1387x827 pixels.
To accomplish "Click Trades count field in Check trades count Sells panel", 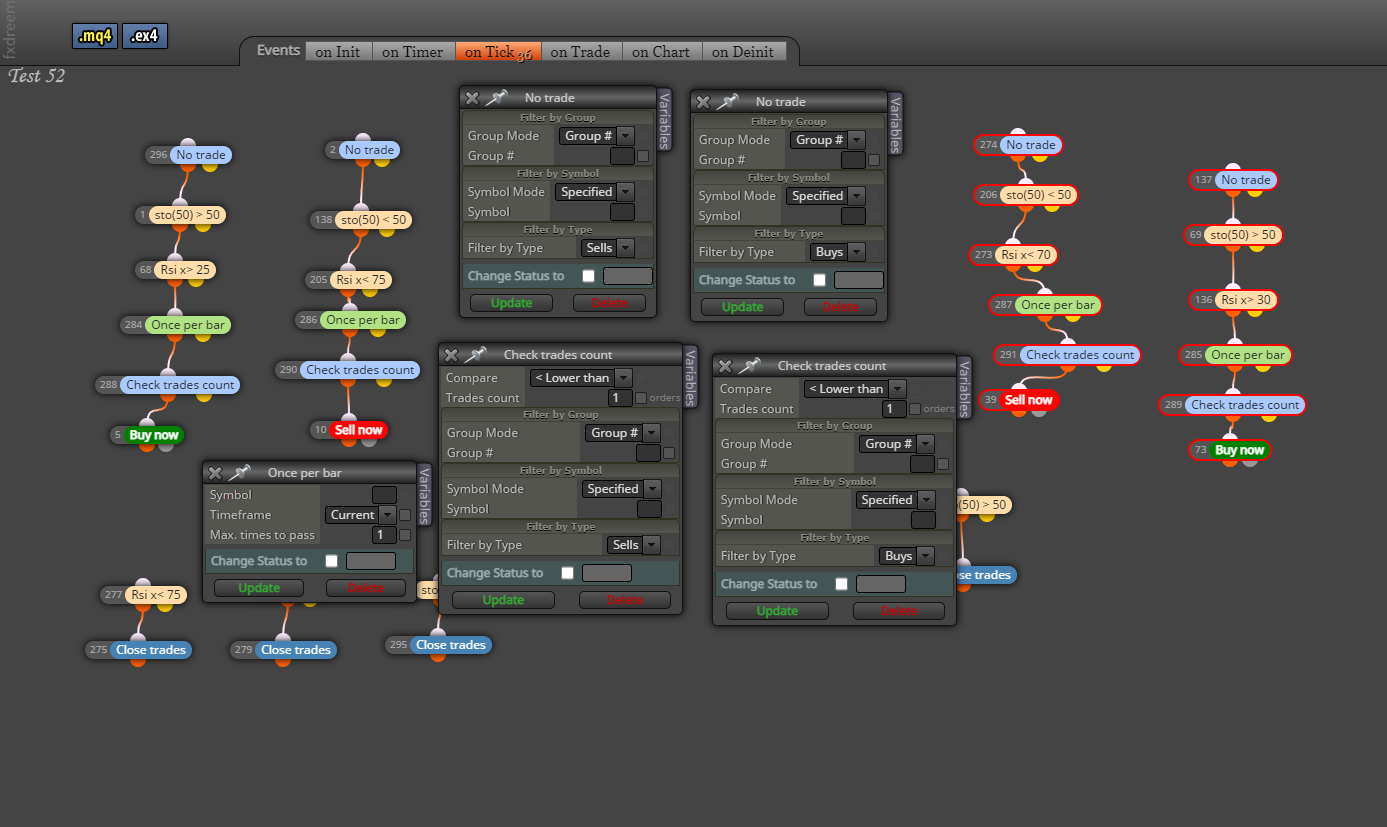I will pos(620,398).
